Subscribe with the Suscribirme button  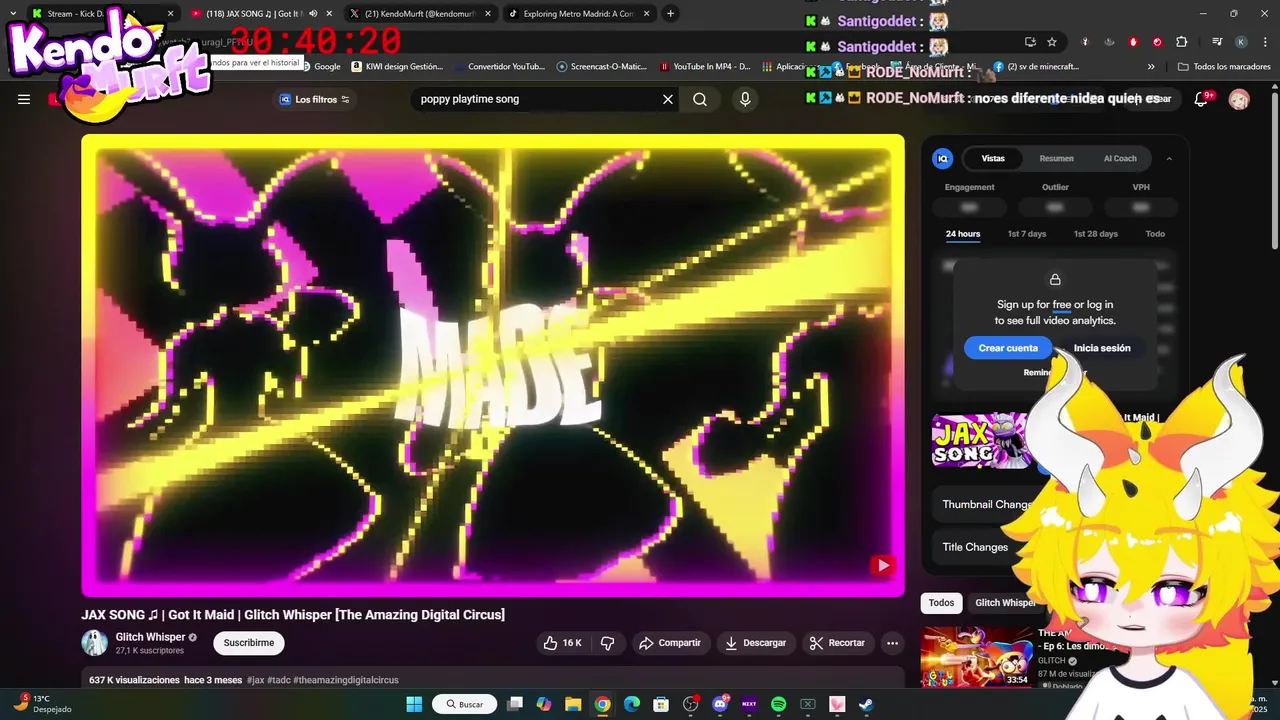[x=249, y=643]
